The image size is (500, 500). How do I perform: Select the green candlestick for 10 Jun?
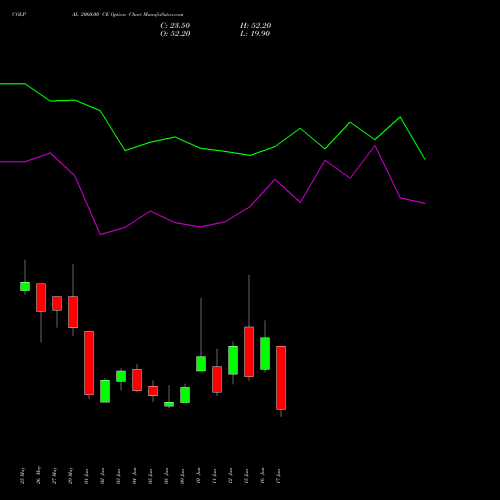(x=201, y=364)
